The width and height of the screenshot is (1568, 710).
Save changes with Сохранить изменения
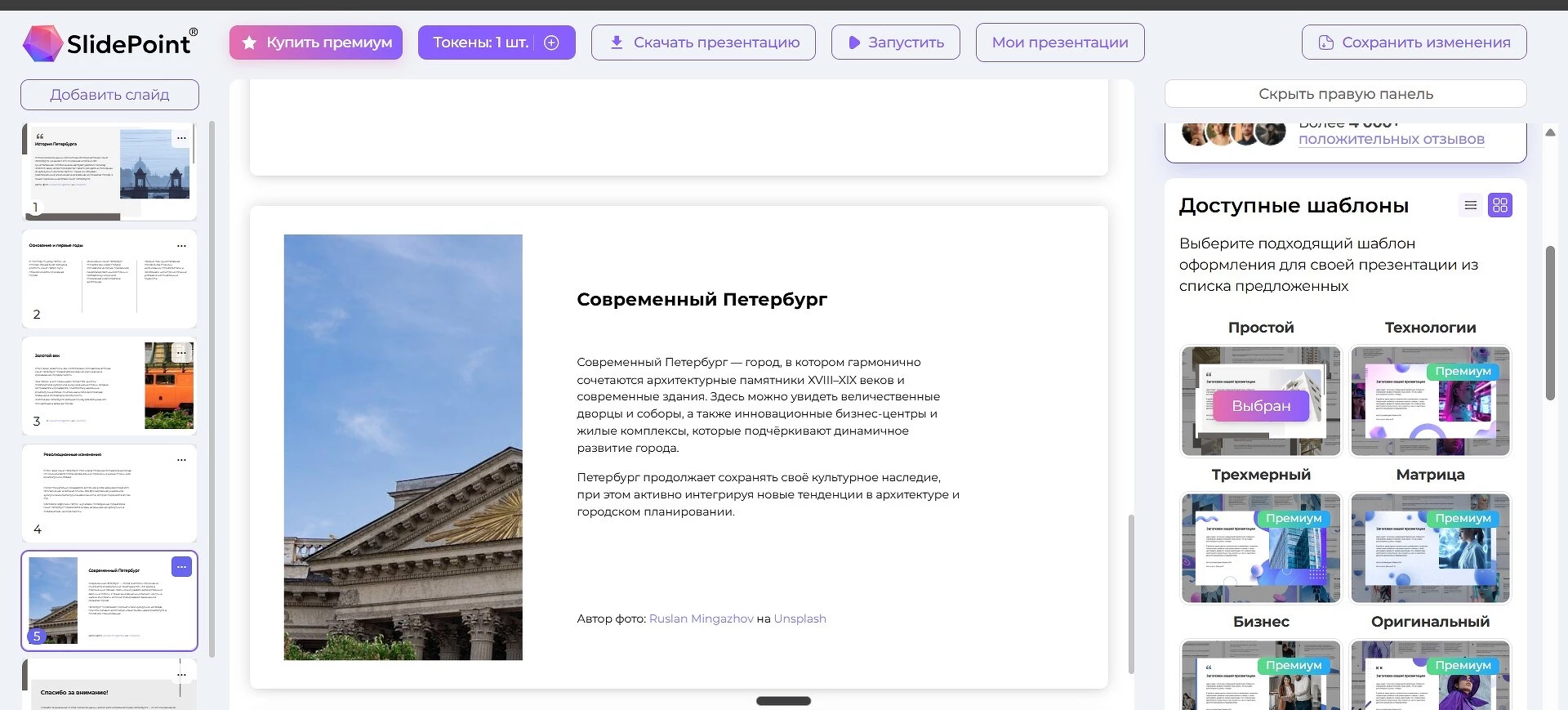1414,42
